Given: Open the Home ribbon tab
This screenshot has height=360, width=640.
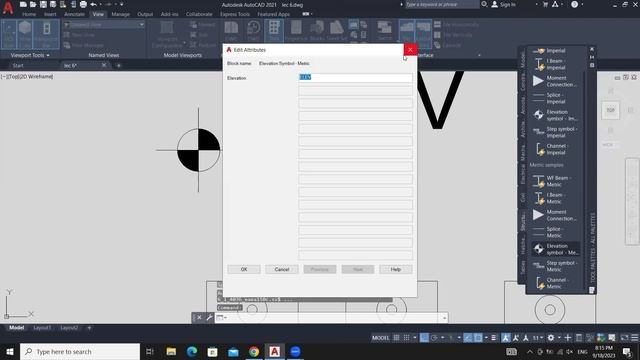Looking at the screenshot, I should click(29, 14).
